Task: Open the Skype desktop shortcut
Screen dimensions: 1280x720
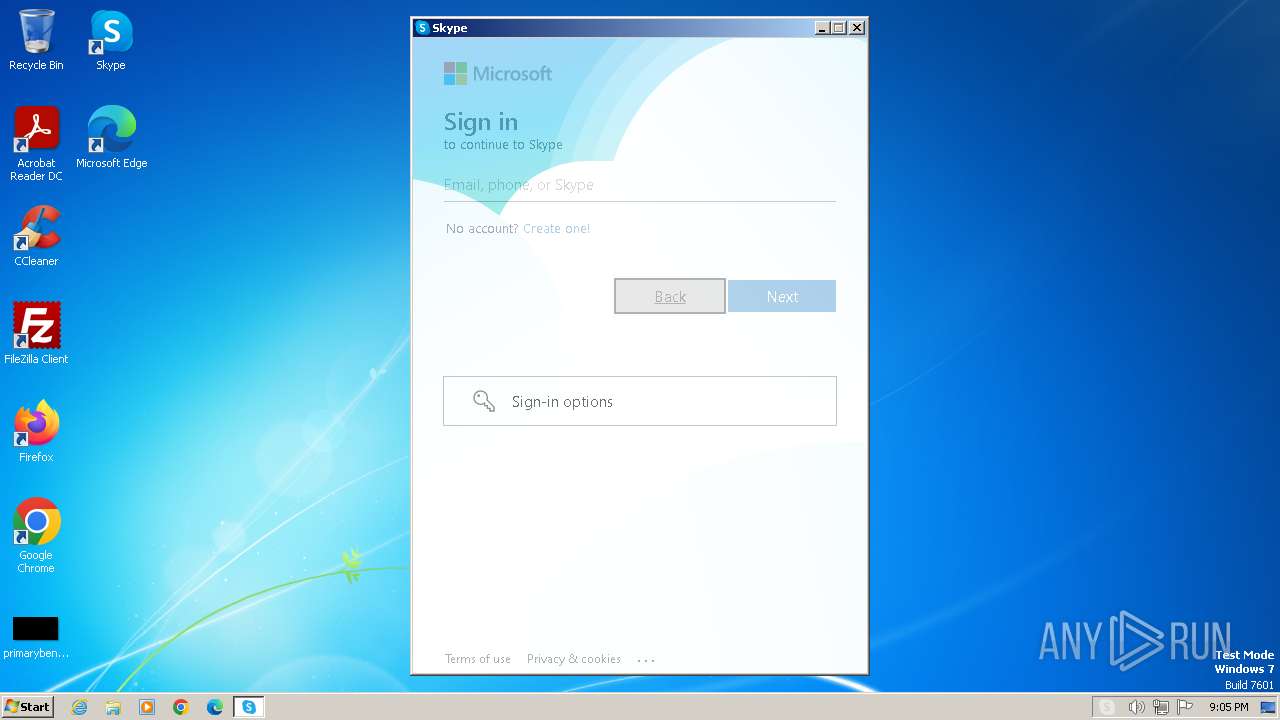Action: click(x=111, y=40)
